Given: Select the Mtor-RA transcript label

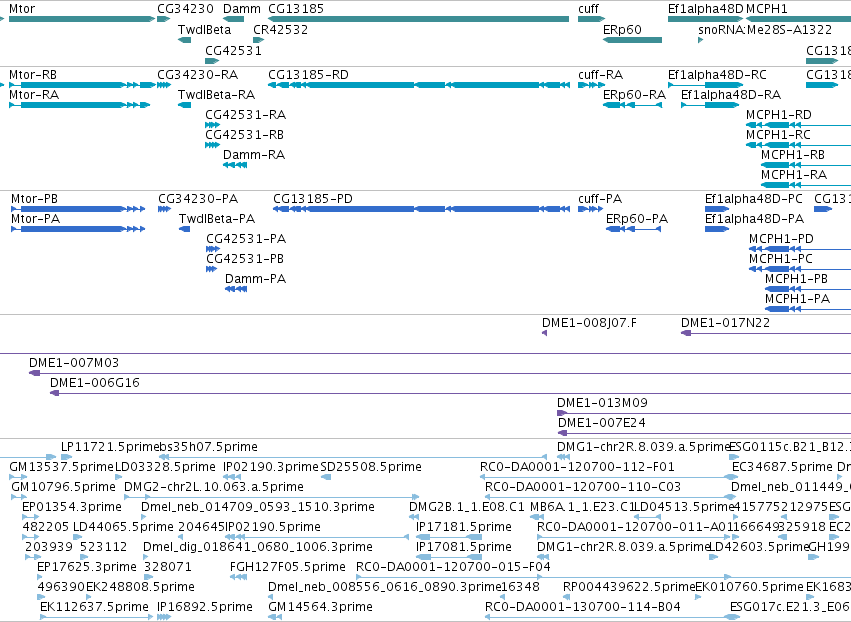Looking at the screenshot, I should 34,95.
